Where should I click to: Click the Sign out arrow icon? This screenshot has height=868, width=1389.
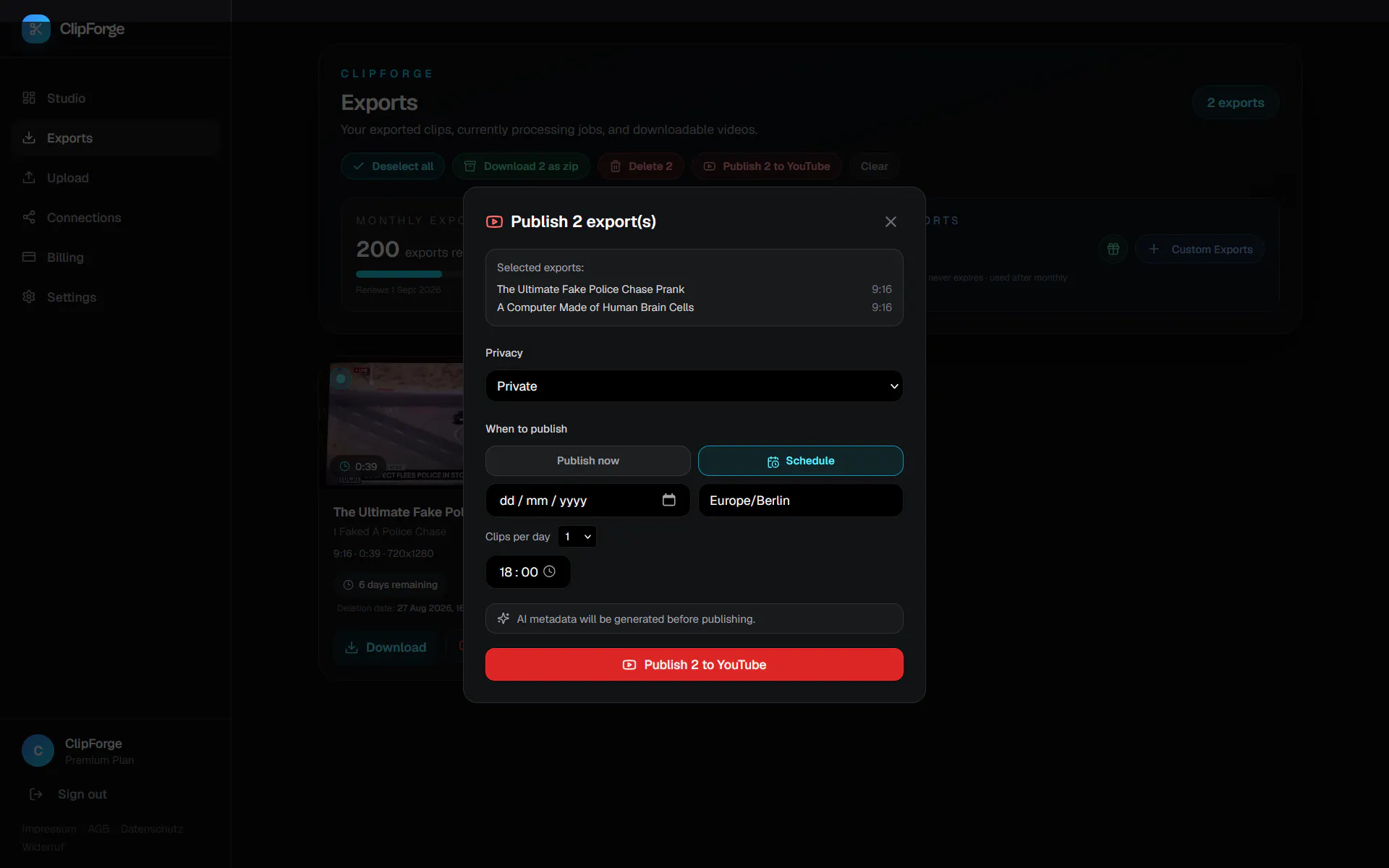click(x=35, y=794)
